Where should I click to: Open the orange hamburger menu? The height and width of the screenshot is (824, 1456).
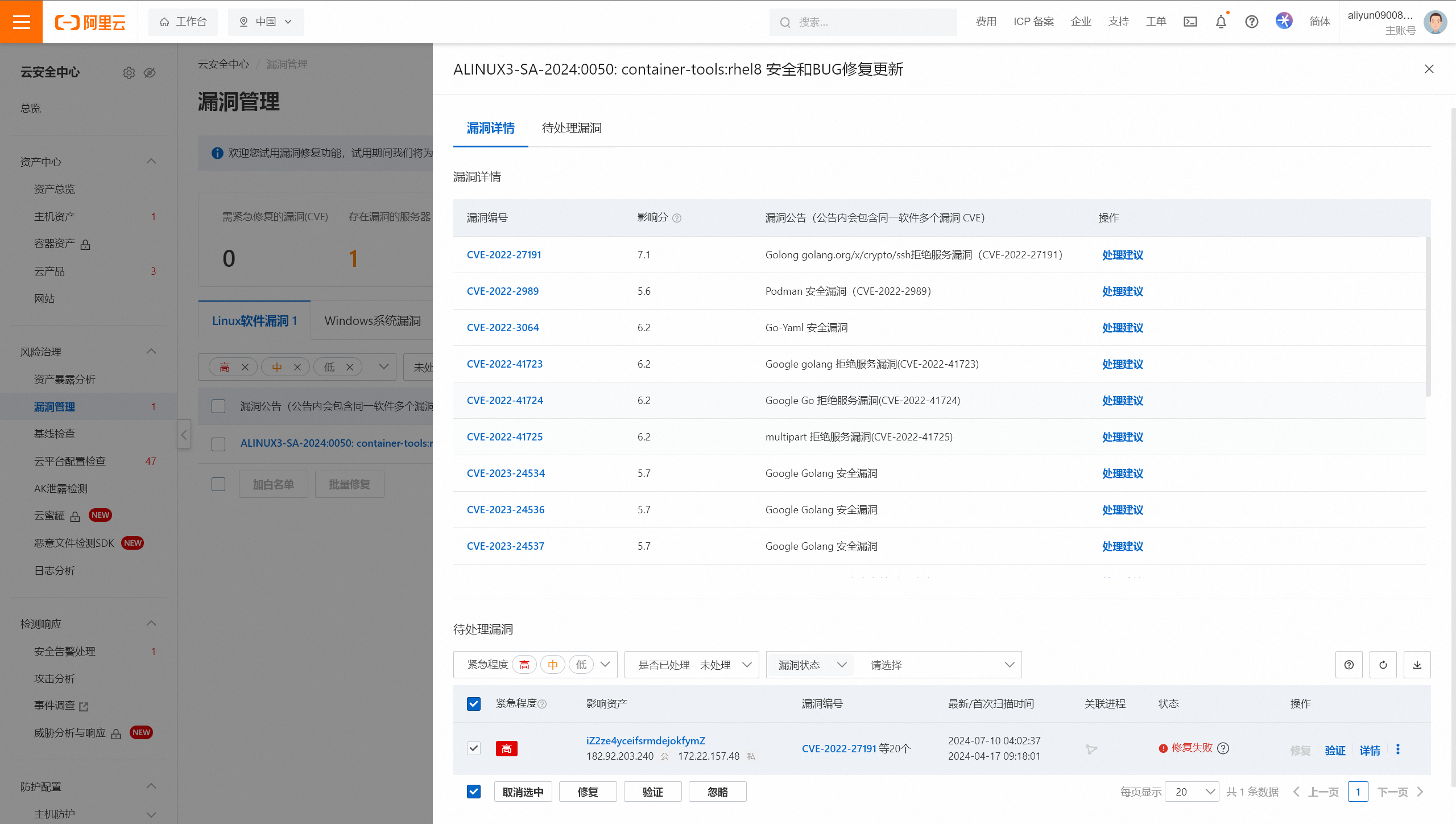click(x=21, y=22)
